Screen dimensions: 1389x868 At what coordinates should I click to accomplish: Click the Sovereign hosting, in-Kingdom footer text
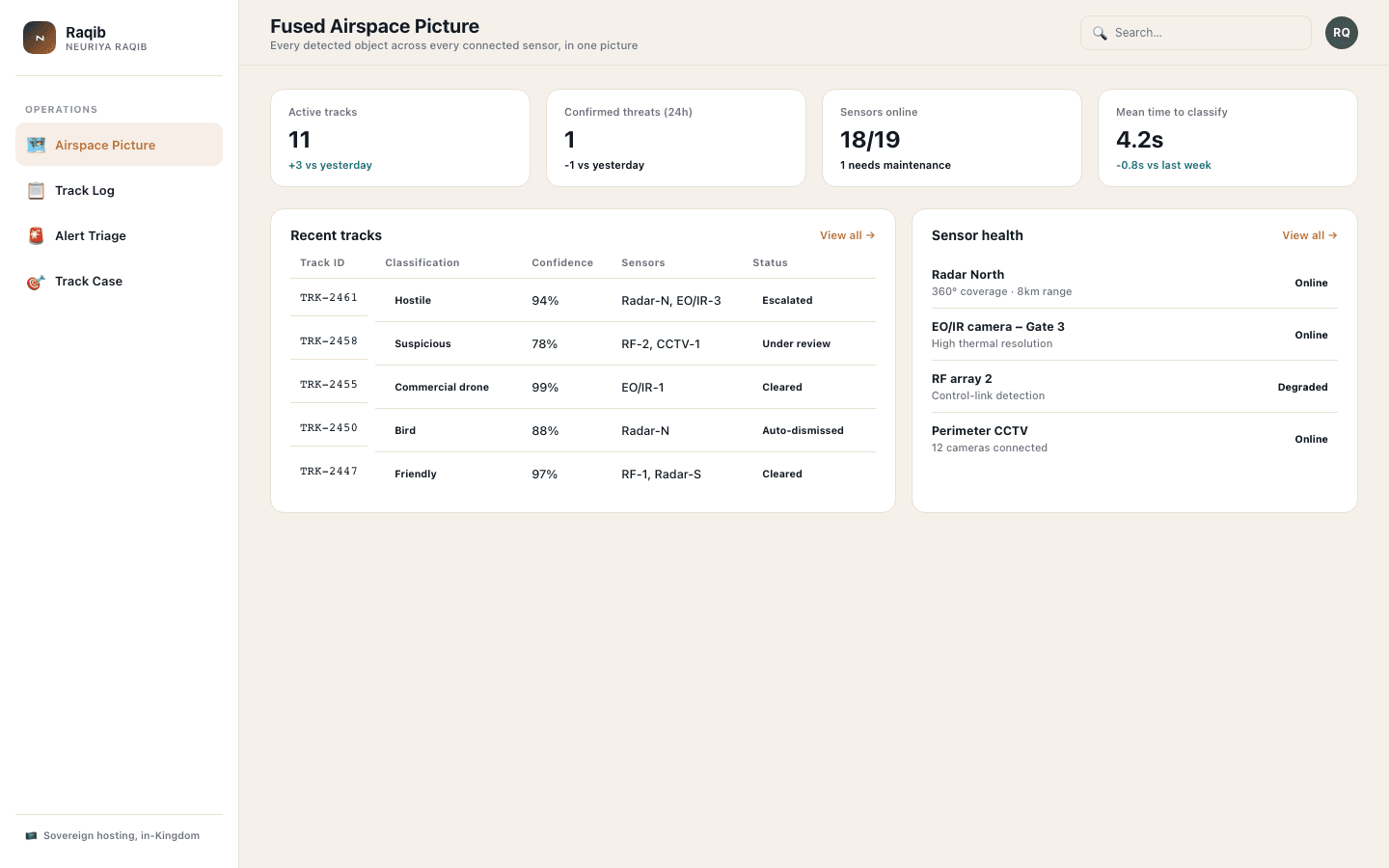pos(122,836)
